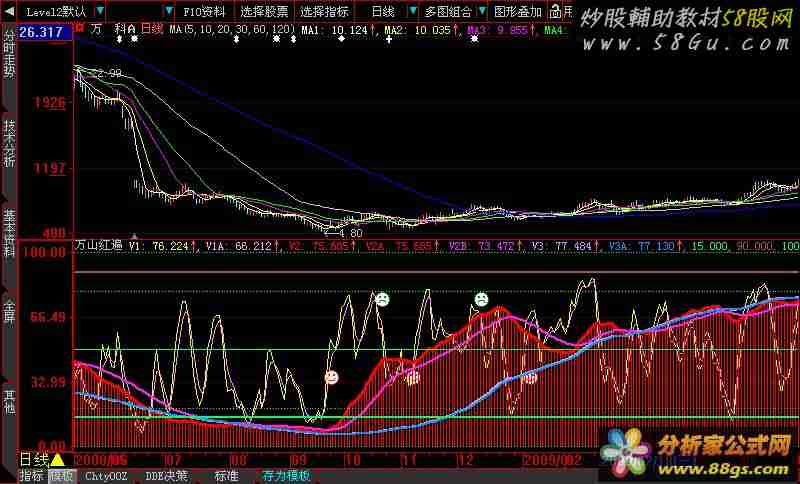Select the 标准 template tab
Image resolution: width=800 pixels, height=484 pixels.
pyautogui.click(x=227, y=476)
